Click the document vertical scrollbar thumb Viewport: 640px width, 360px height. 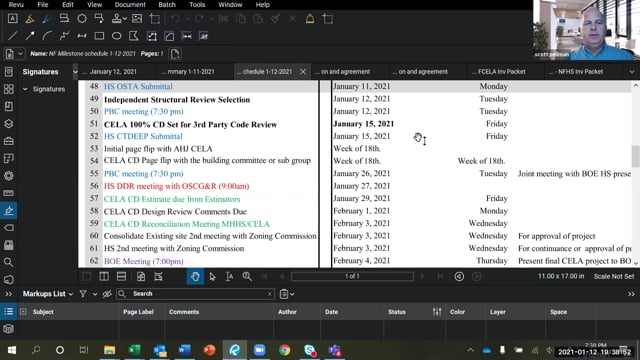pyautogui.click(x=636, y=156)
